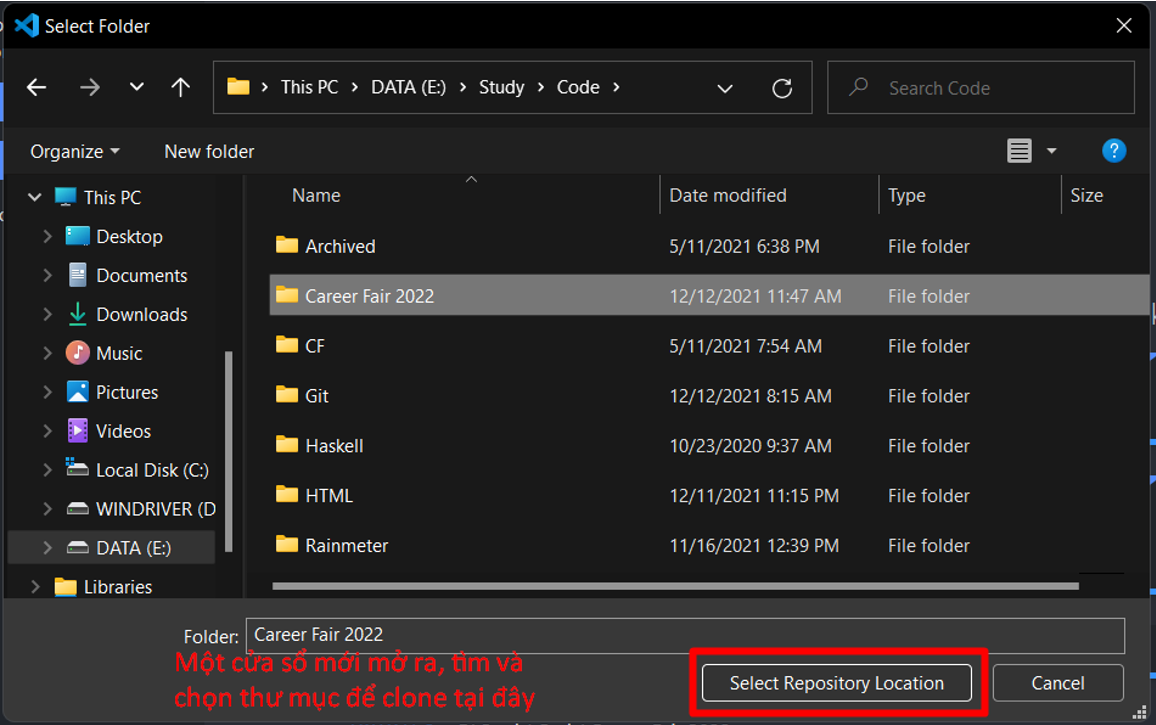Click the Folder name input field
Screen dimensions: 1156x725
(685, 635)
